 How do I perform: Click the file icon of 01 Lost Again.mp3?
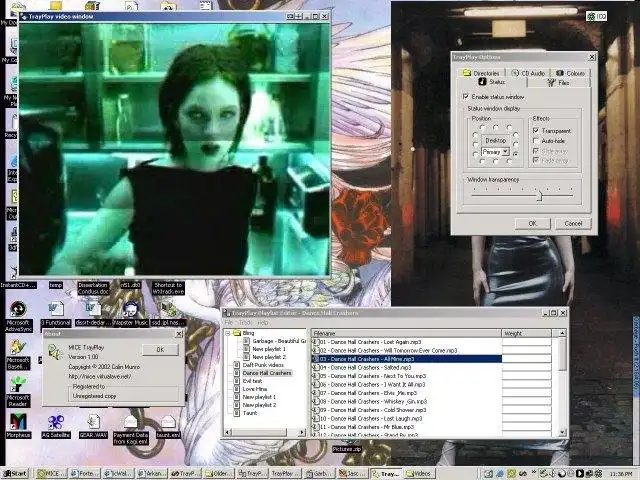[316, 342]
